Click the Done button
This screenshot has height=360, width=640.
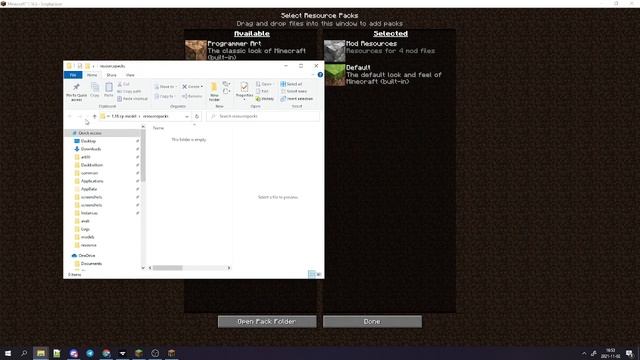(x=372, y=322)
